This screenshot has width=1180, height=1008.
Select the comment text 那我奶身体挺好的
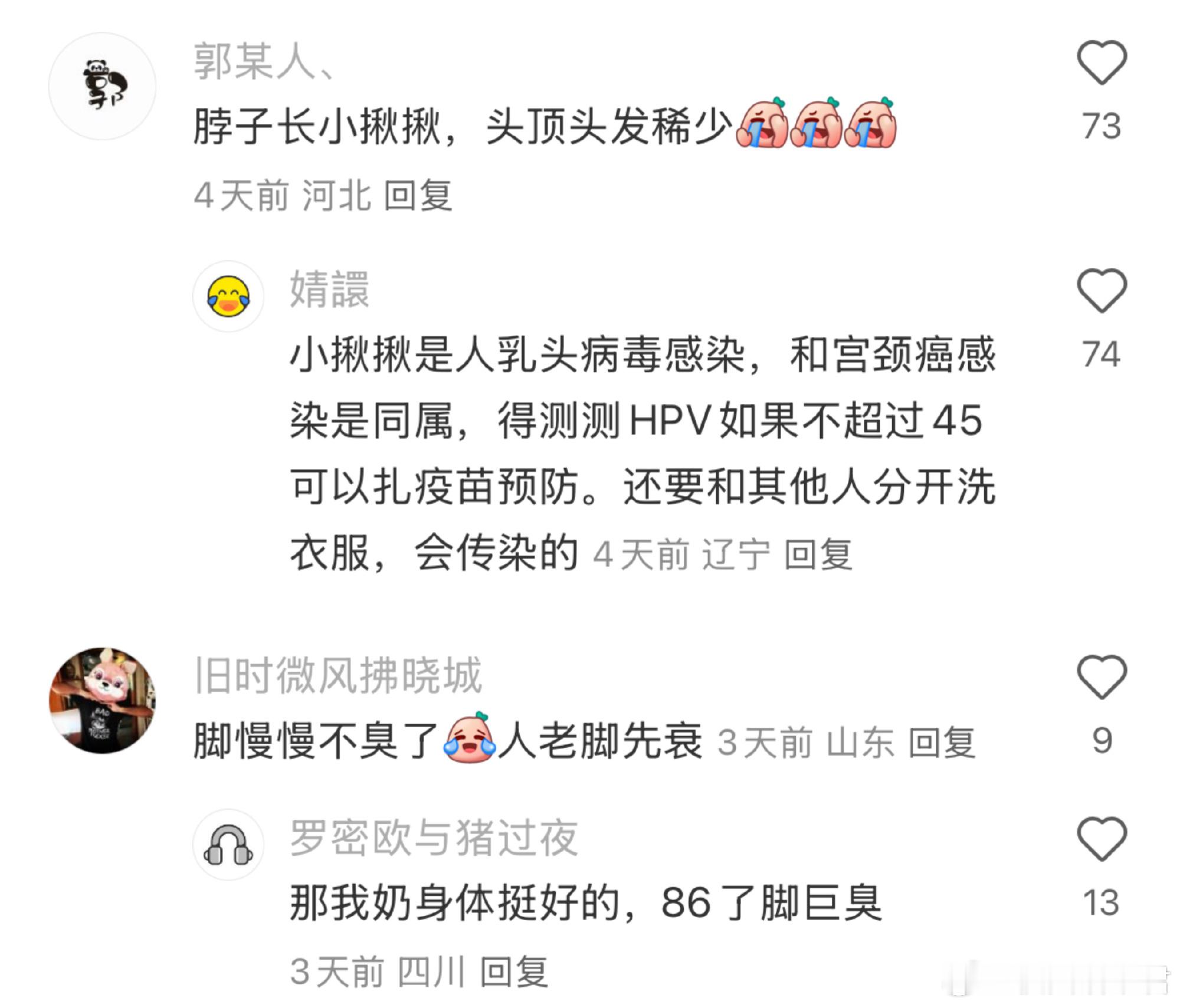click(454, 903)
